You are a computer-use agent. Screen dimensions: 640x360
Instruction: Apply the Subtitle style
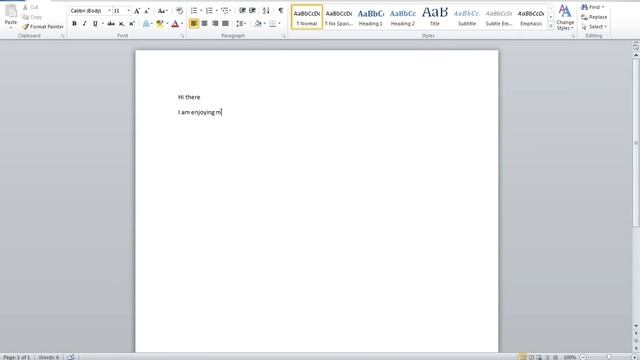click(x=467, y=17)
